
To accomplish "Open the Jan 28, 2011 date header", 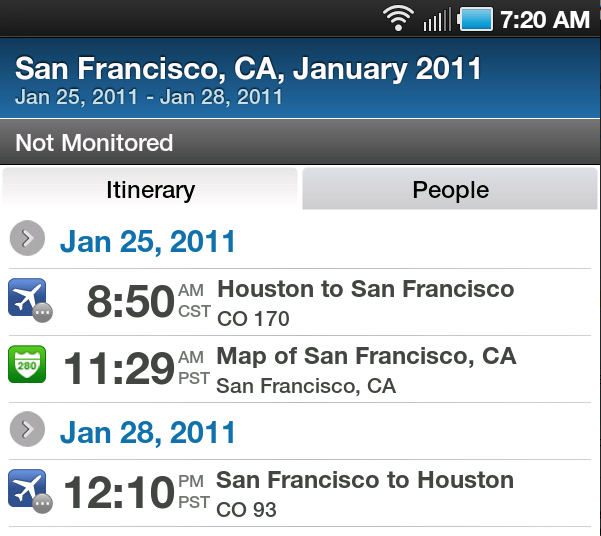I will (x=147, y=432).
